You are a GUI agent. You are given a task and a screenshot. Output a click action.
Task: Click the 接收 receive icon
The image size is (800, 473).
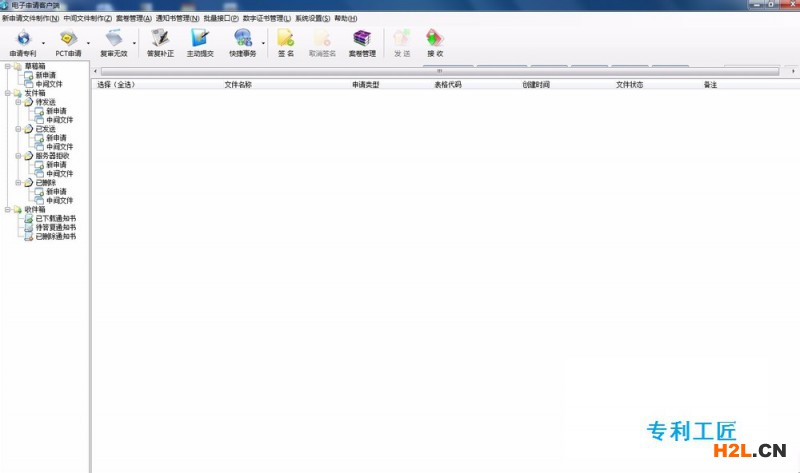tap(435, 38)
